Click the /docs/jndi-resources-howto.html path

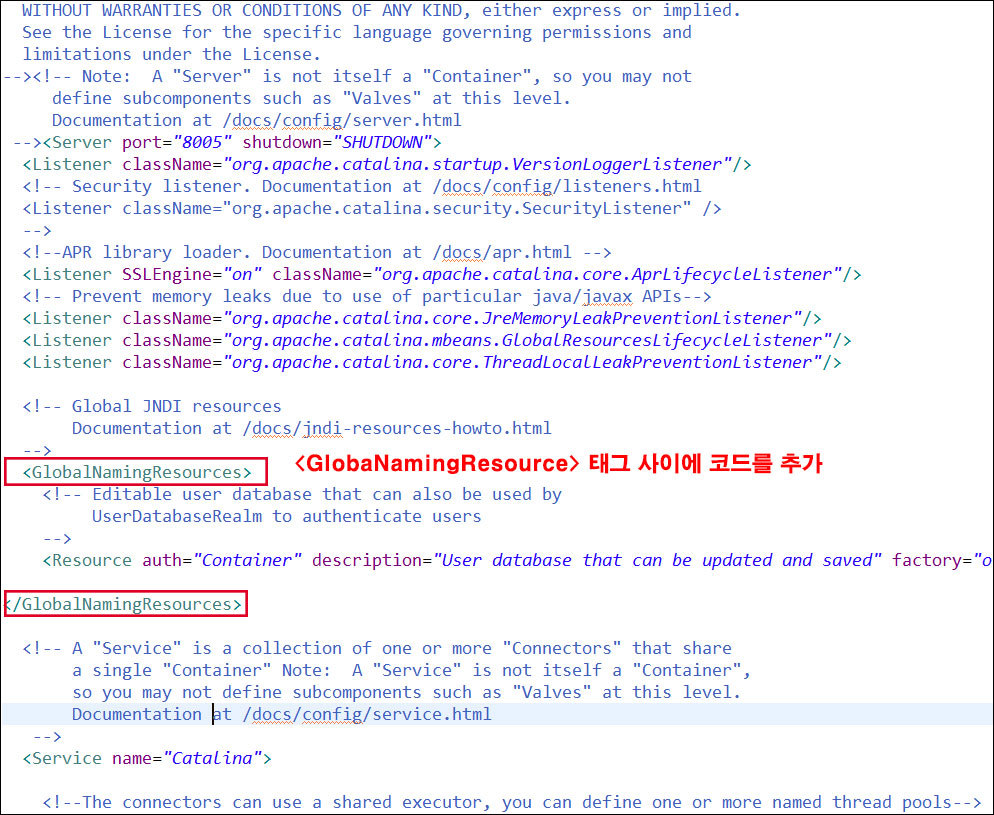(397, 428)
